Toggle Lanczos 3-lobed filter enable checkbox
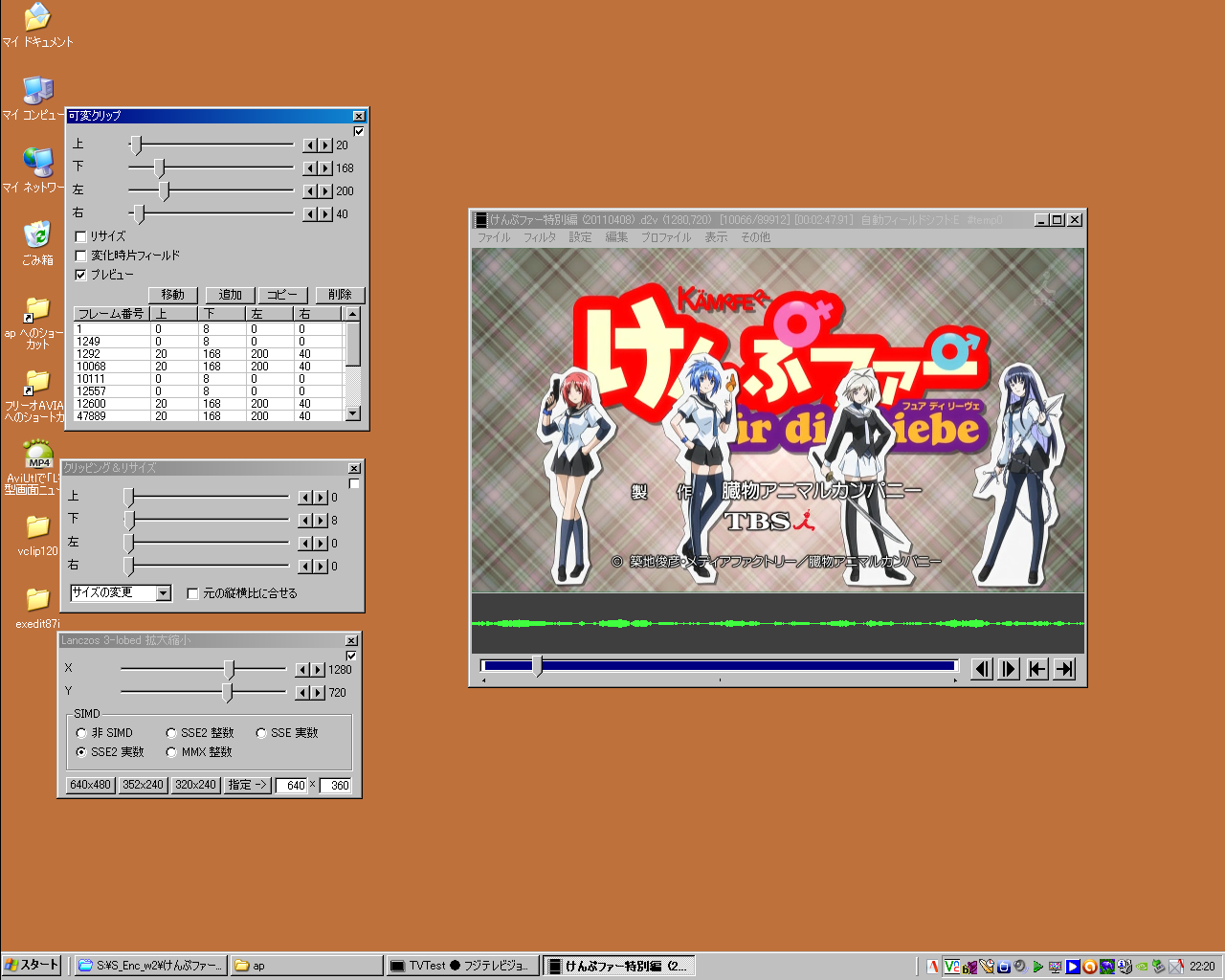This screenshot has height=980, width=1225. coord(351,656)
